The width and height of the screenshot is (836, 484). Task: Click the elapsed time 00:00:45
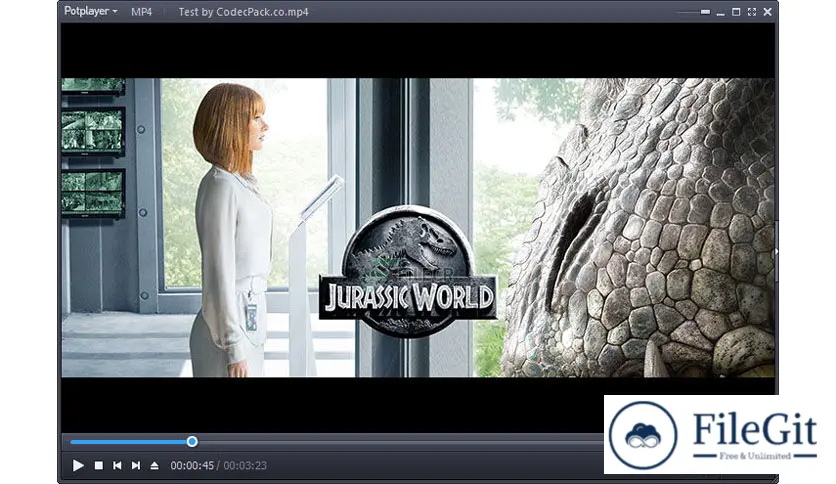192,465
